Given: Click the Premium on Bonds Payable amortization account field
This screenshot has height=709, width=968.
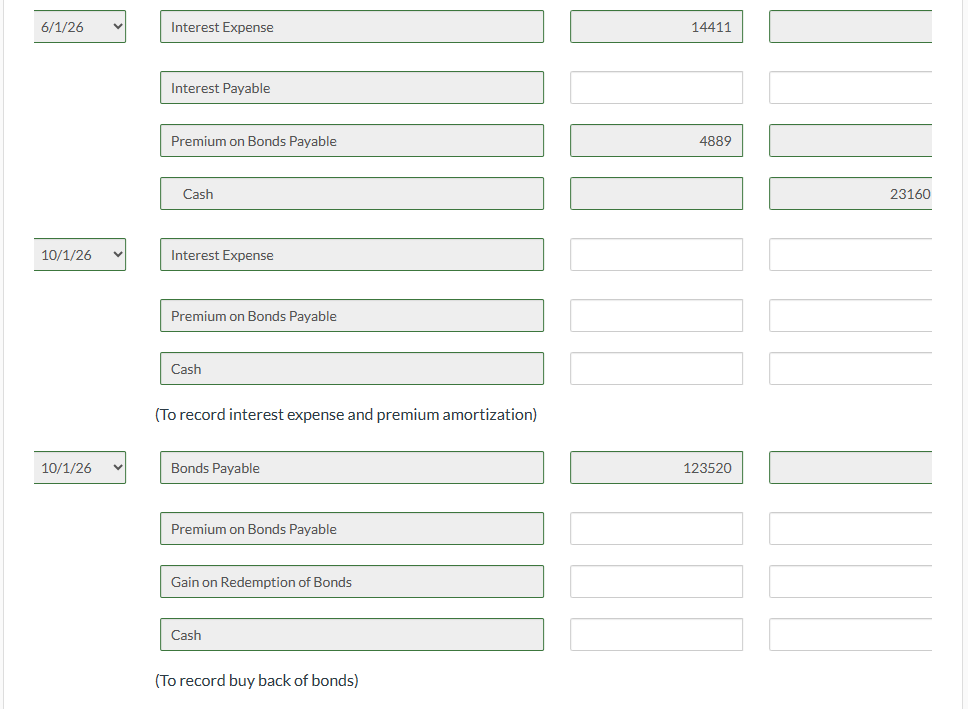Looking at the screenshot, I should [x=352, y=315].
